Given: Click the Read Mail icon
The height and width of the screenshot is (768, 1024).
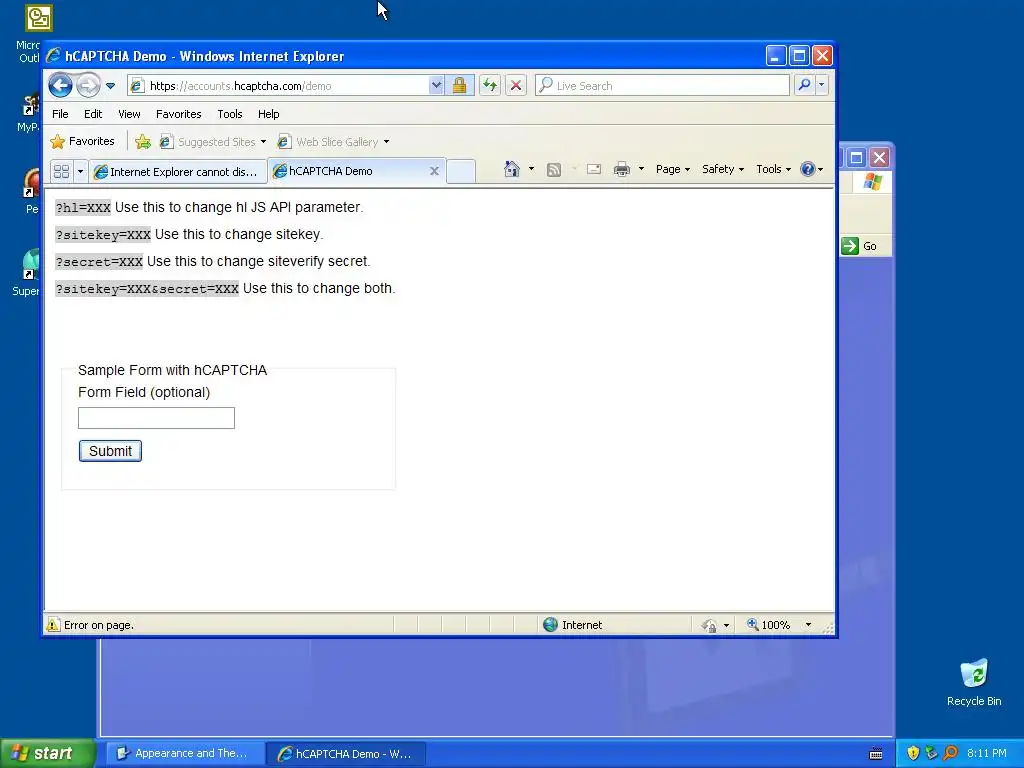Looking at the screenshot, I should pyautogui.click(x=594, y=169).
